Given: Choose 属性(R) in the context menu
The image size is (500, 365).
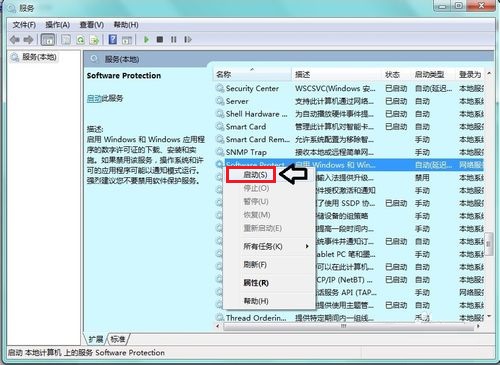Looking at the screenshot, I should pos(269,283).
